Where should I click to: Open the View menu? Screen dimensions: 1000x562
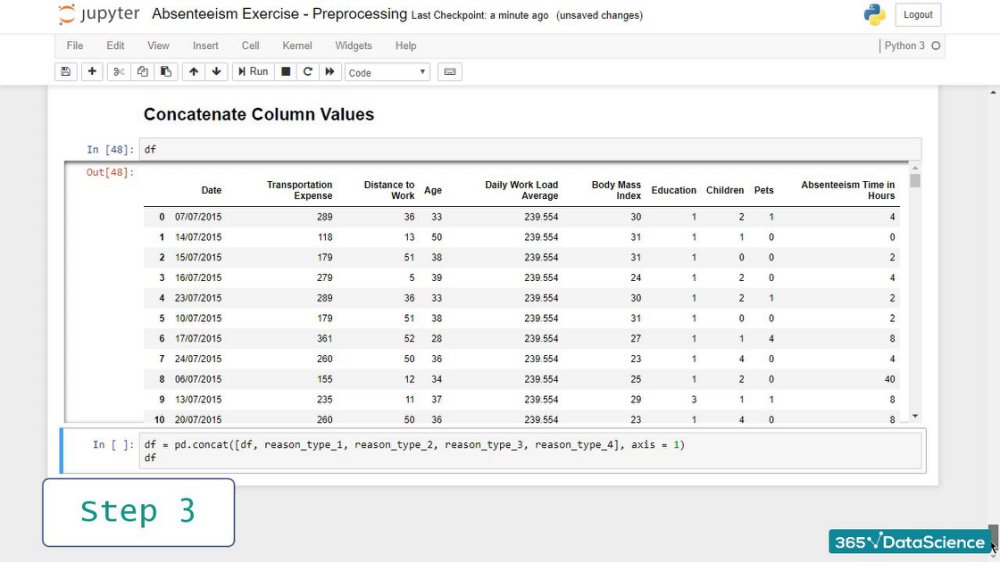[x=158, y=46]
